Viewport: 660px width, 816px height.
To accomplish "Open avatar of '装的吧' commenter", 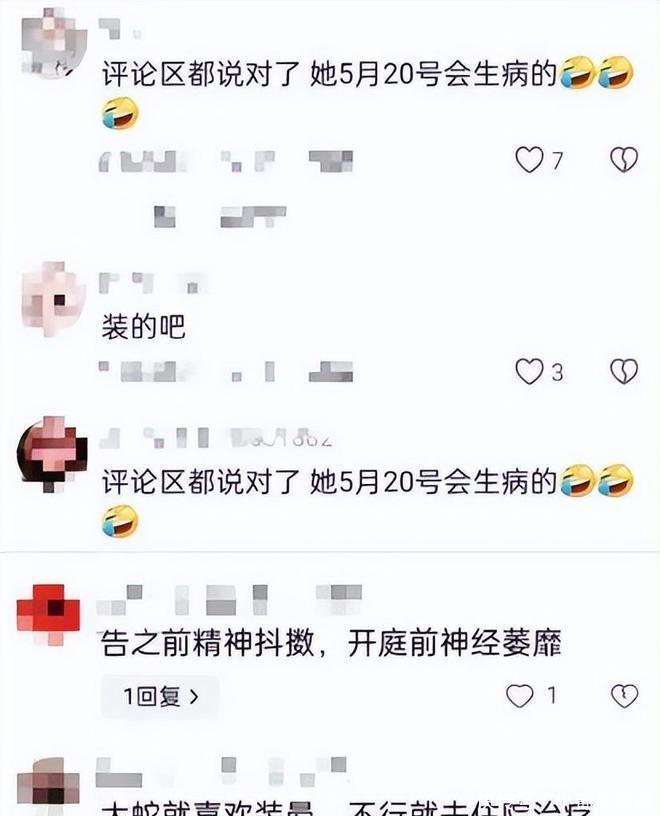I will tap(53, 299).
